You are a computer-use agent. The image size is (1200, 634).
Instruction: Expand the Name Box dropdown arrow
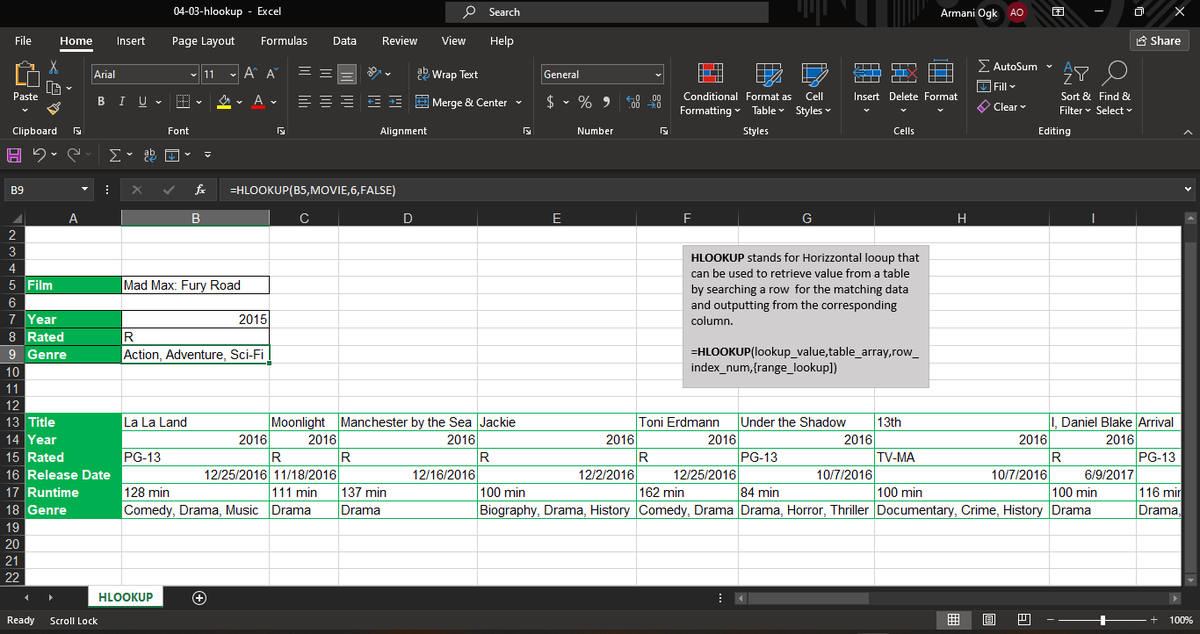(85, 189)
